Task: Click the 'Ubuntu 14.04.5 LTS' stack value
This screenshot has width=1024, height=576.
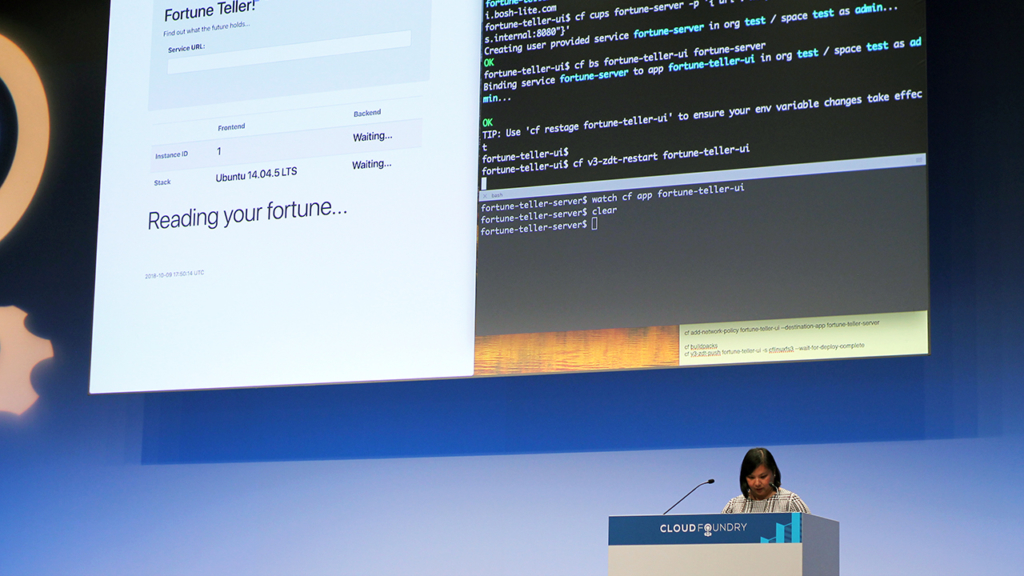Action: coord(256,174)
